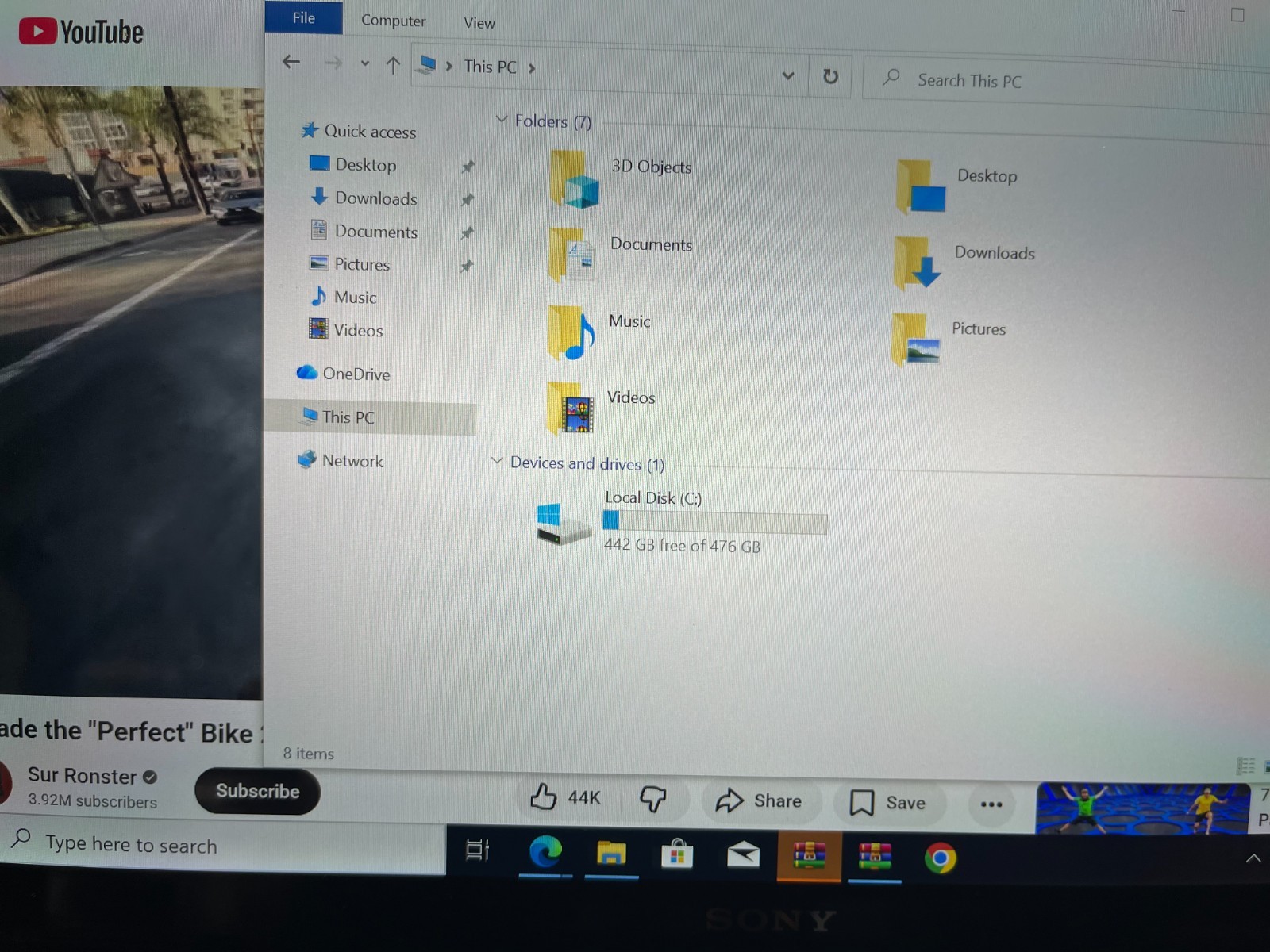
Task: Open Mail app on the taskbar
Action: click(x=743, y=856)
